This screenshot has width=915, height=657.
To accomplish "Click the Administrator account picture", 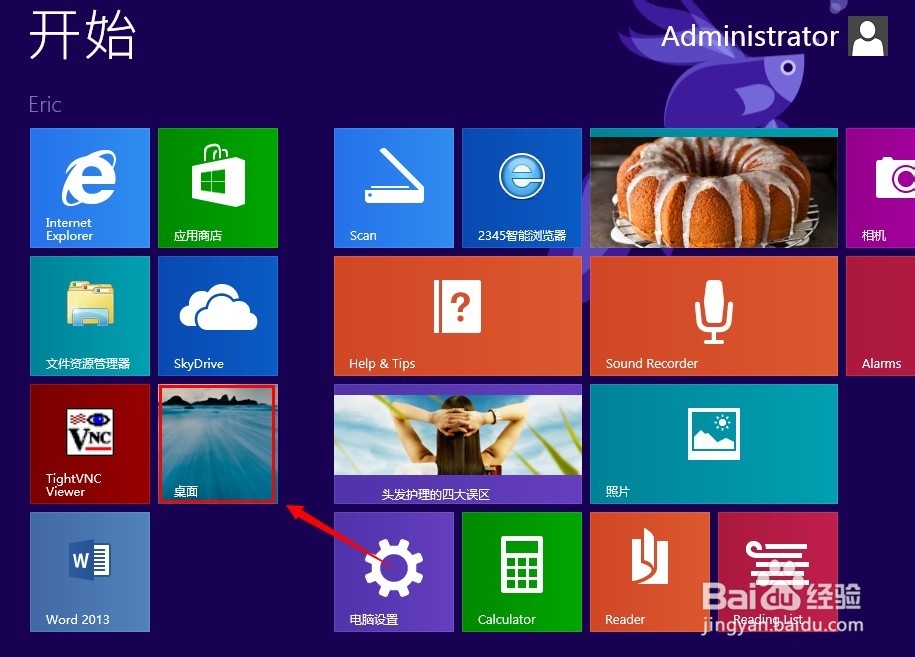I will tap(867, 36).
